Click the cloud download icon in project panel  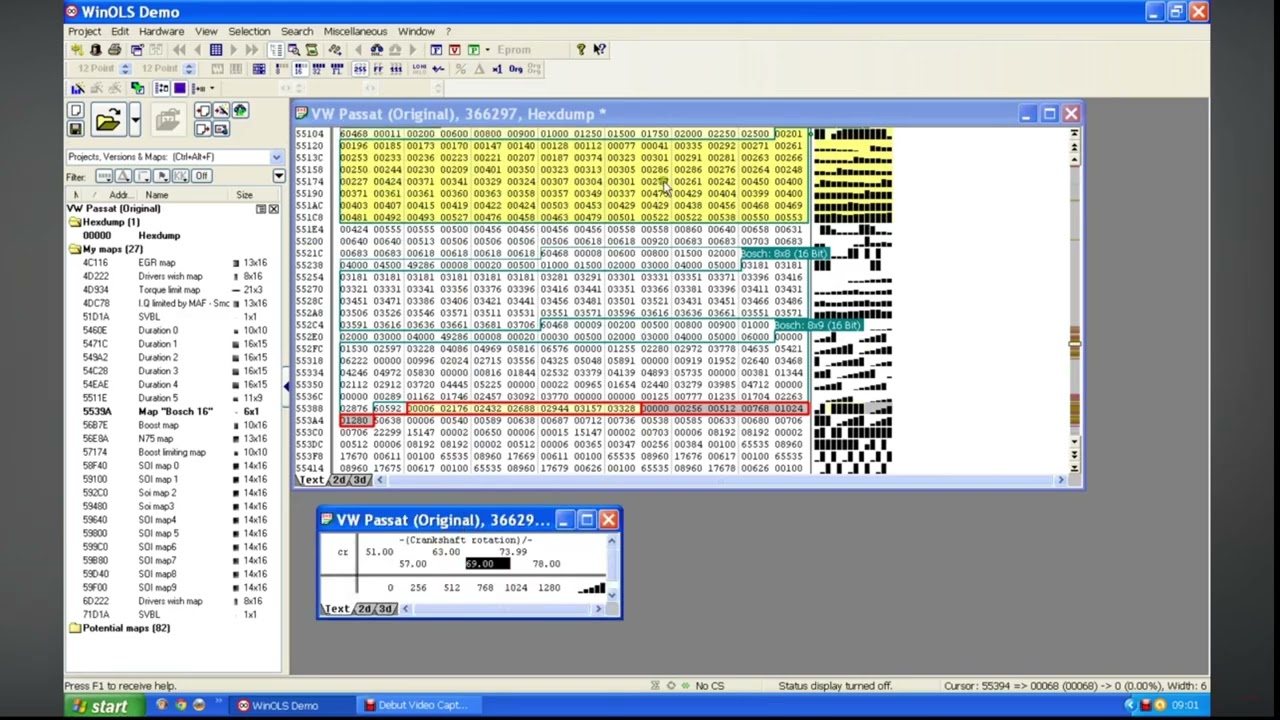[240, 110]
